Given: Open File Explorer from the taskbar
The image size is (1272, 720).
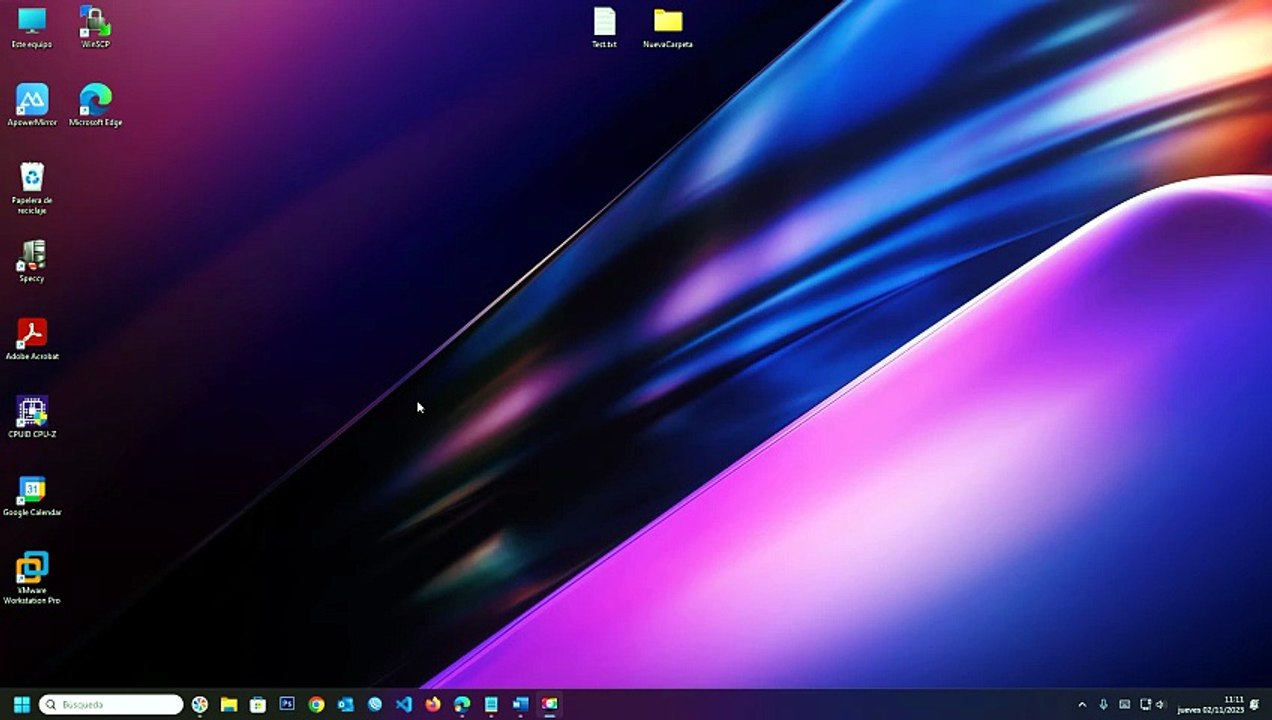Looking at the screenshot, I should [x=229, y=704].
